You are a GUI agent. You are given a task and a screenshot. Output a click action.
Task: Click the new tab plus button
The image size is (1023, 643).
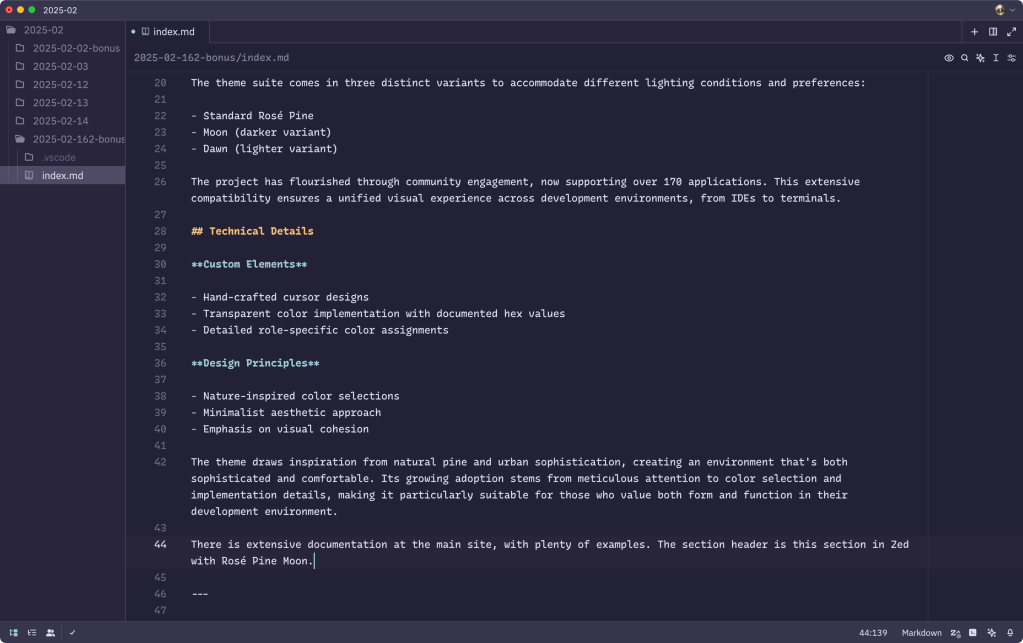pos(974,32)
